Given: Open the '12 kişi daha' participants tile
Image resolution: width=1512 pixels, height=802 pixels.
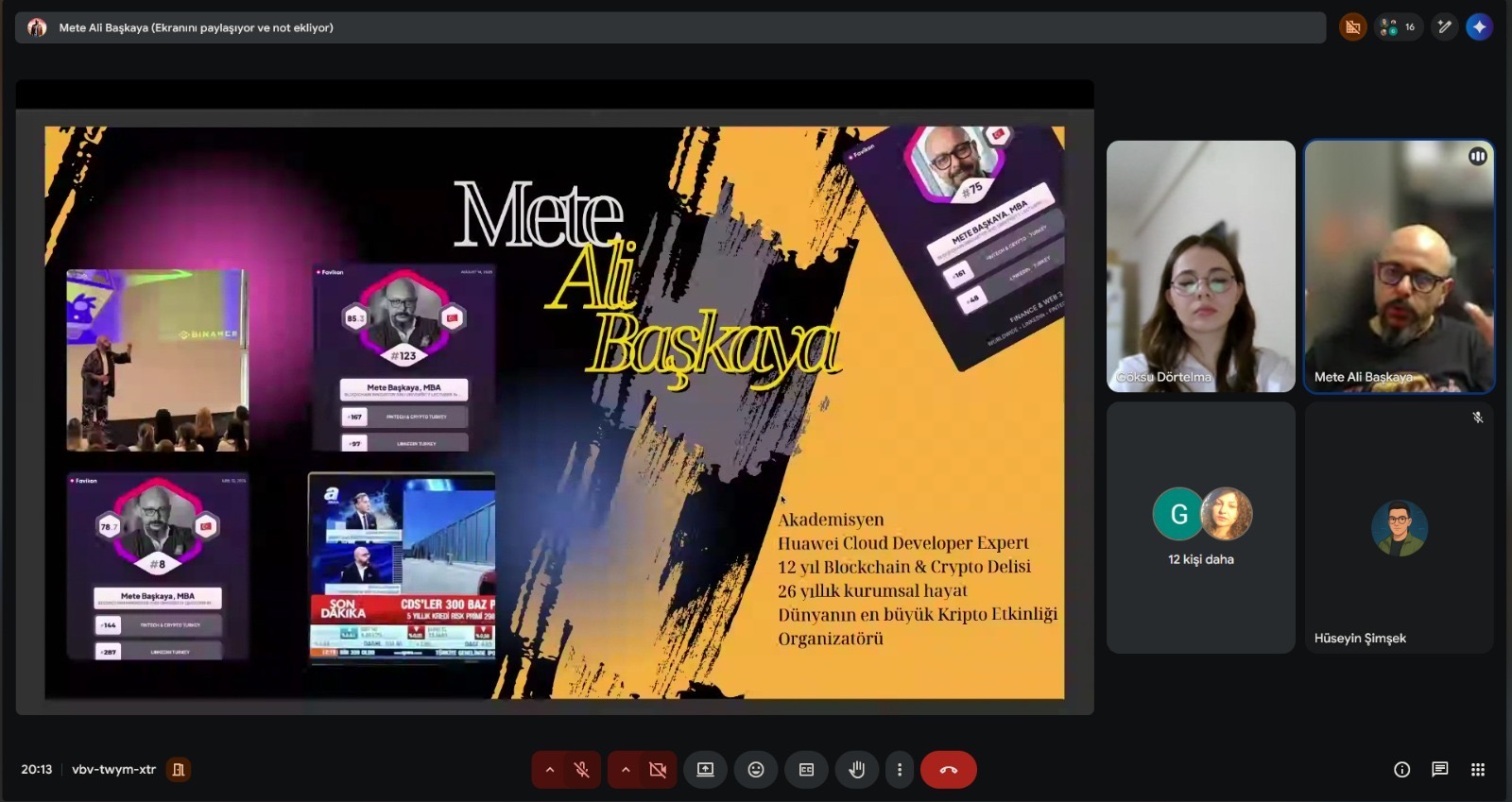Looking at the screenshot, I should coord(1200,527).
